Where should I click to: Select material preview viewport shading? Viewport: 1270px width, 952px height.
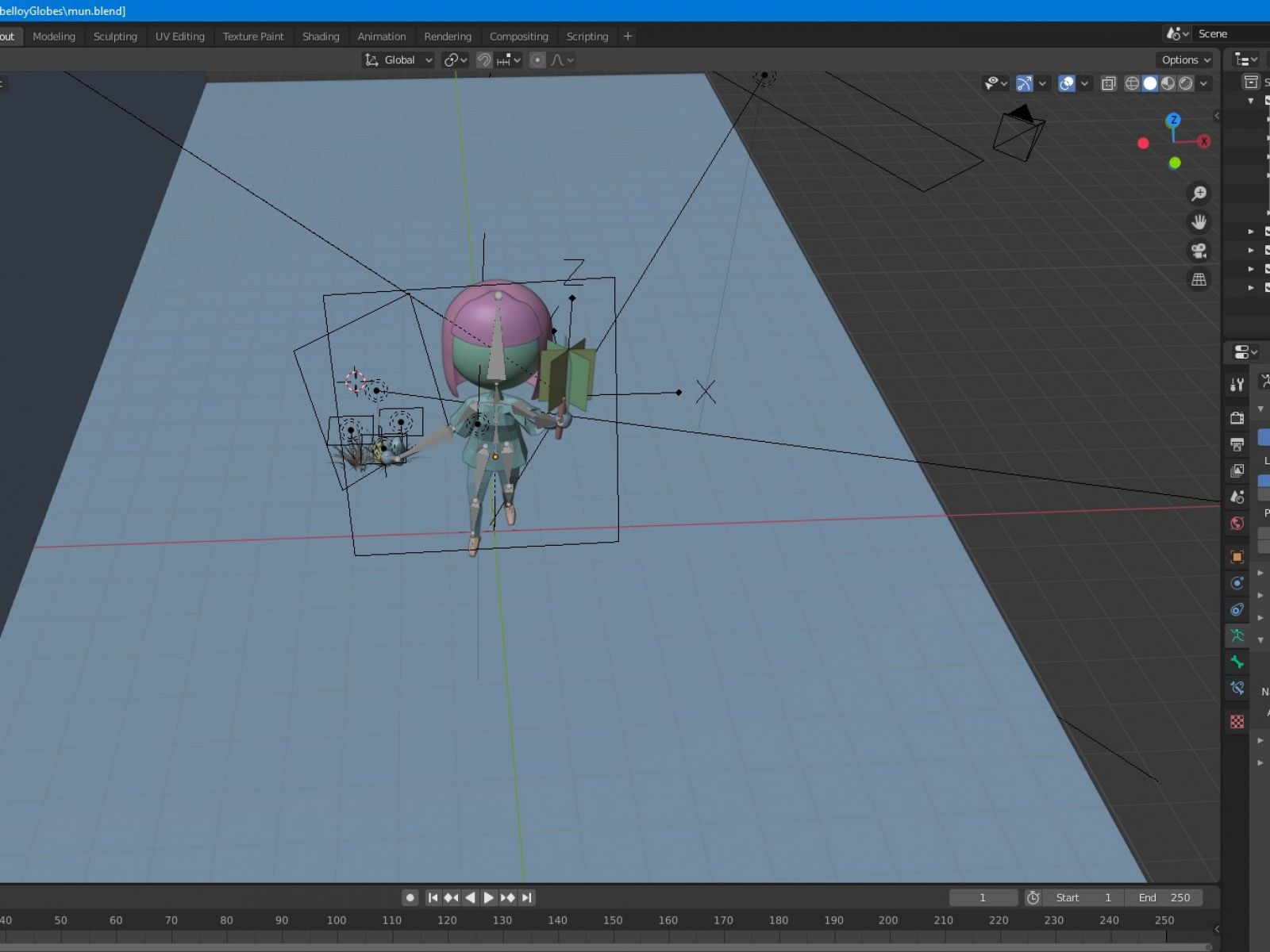pos(1168,83)
